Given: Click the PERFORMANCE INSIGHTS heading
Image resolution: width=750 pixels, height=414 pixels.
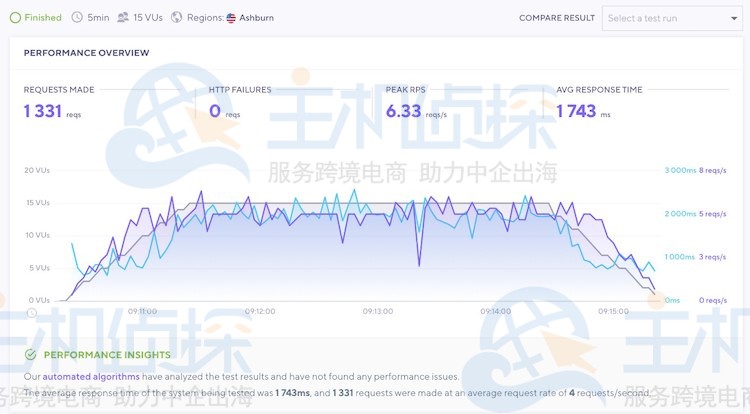Looking at the screenshot, I should (107, 355).
